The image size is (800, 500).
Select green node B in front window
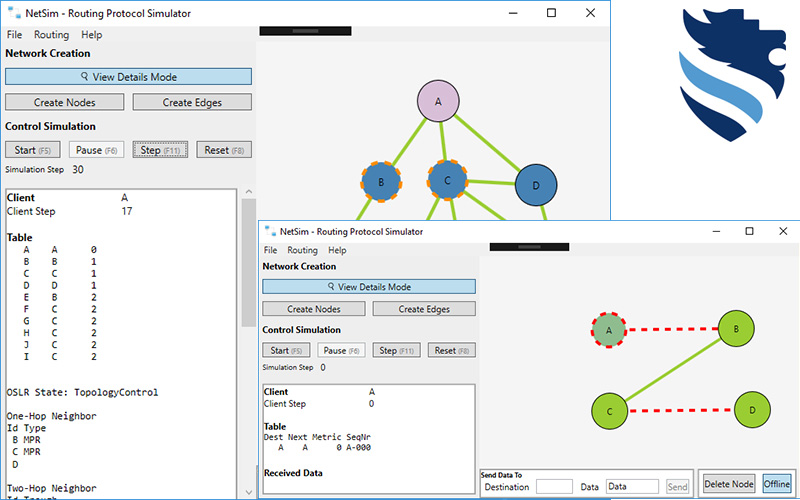coord(736,329)
